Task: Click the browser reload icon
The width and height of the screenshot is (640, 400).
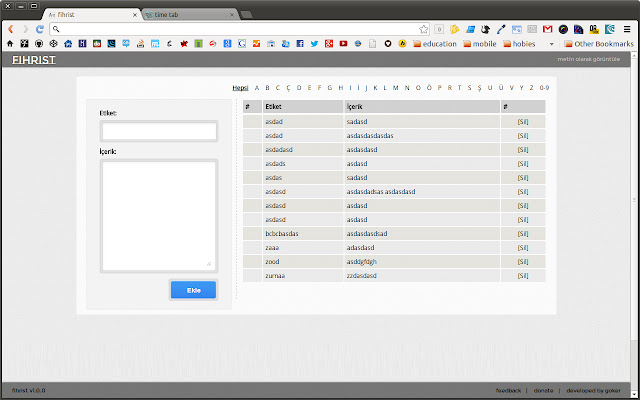Action: [x=40, y=29]
